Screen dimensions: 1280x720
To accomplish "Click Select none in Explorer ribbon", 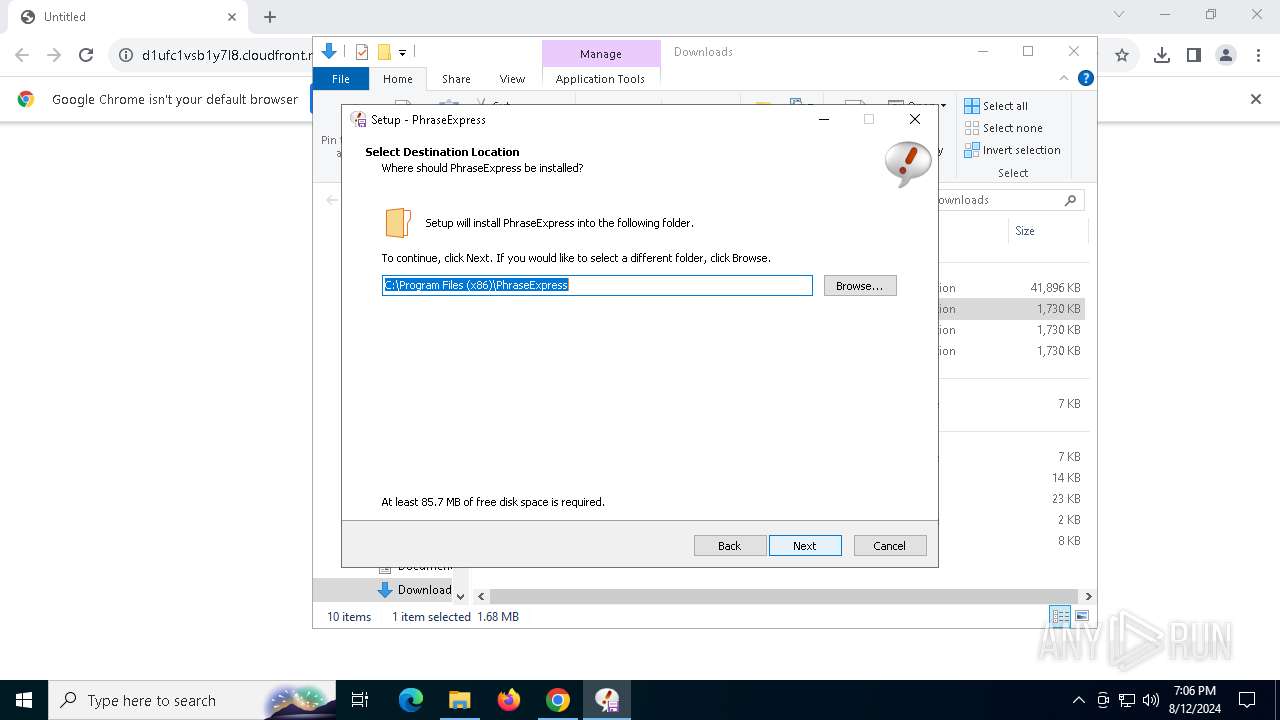I will [1003, 128].
